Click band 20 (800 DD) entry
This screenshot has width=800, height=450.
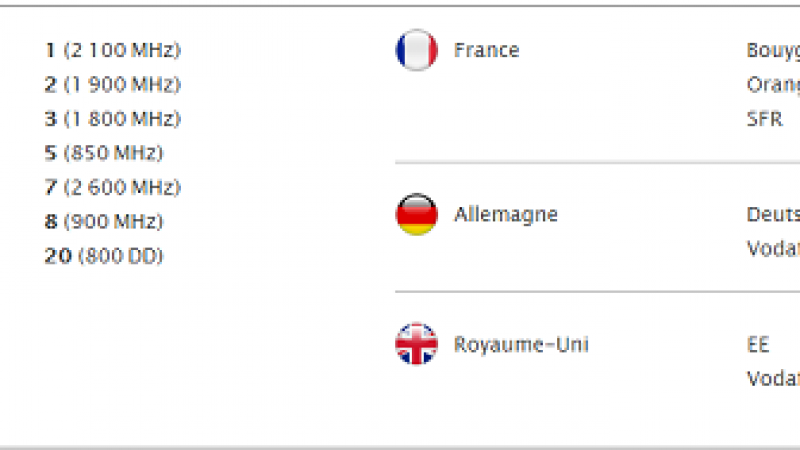[x=104, y=256]
